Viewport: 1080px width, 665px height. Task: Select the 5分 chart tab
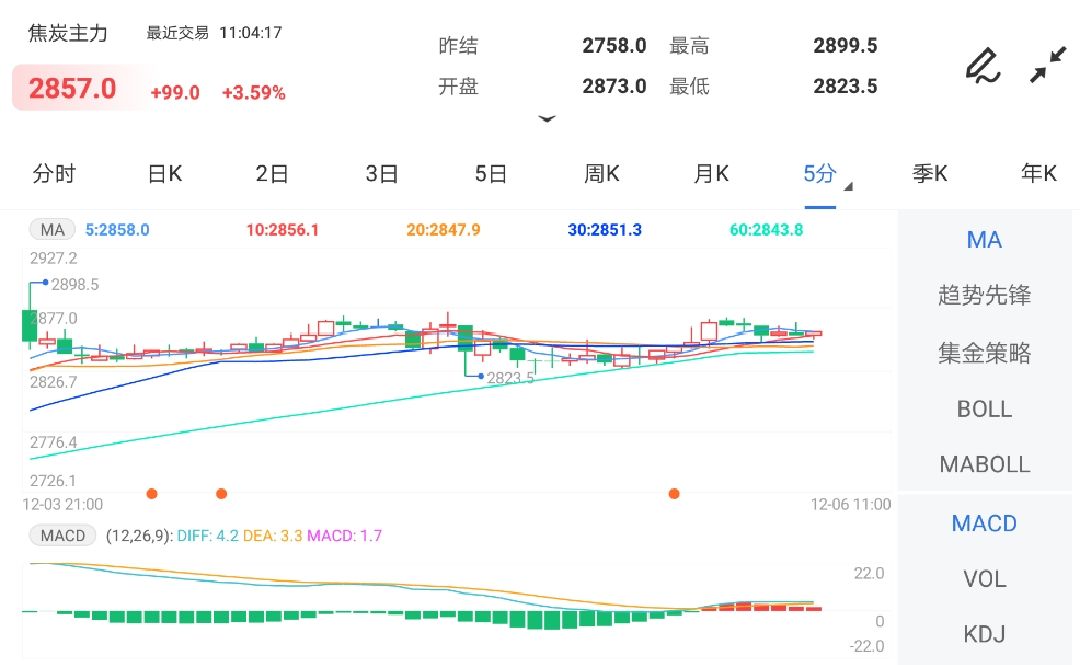click(x=820, y=174)
